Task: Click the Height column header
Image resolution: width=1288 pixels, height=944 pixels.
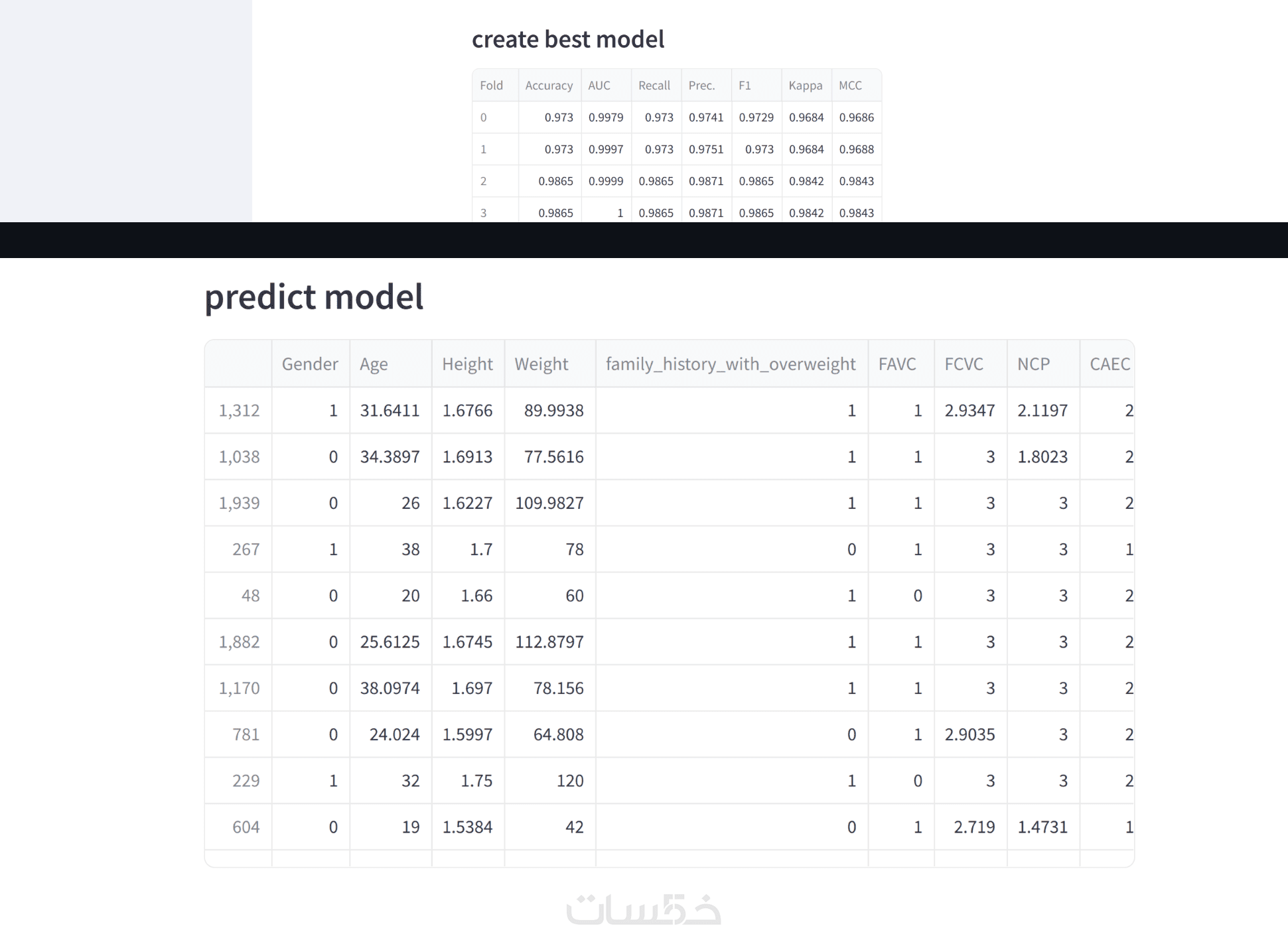Action: (467, 364)
